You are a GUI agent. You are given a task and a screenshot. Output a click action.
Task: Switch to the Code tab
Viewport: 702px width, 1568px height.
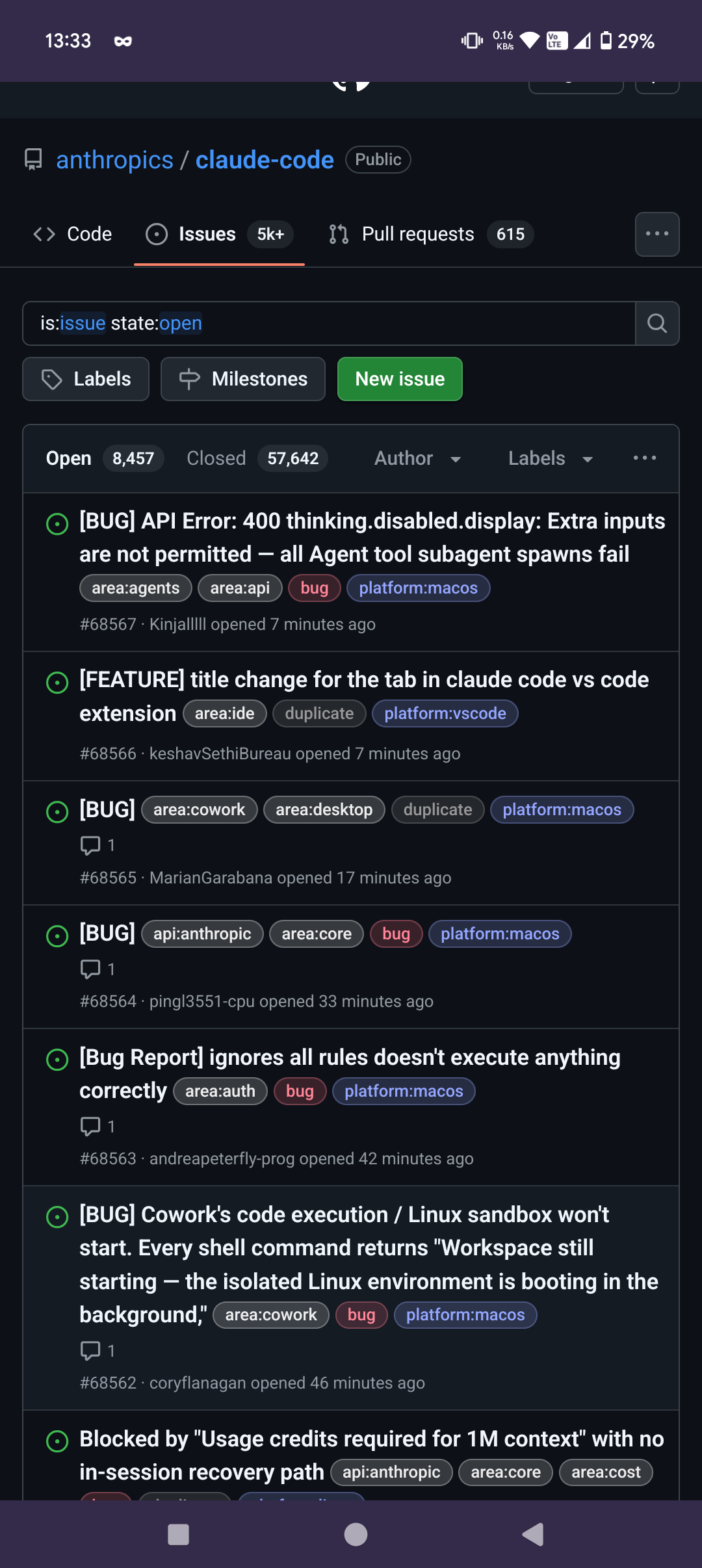[72, 234]
